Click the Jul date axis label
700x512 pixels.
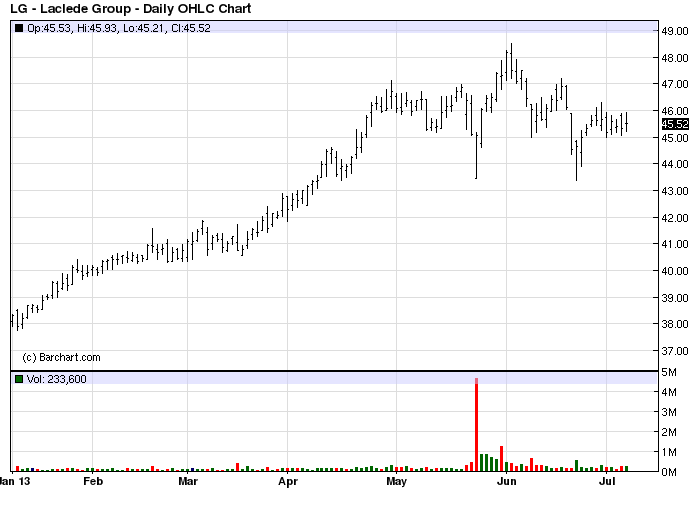(x=607, y=481)
